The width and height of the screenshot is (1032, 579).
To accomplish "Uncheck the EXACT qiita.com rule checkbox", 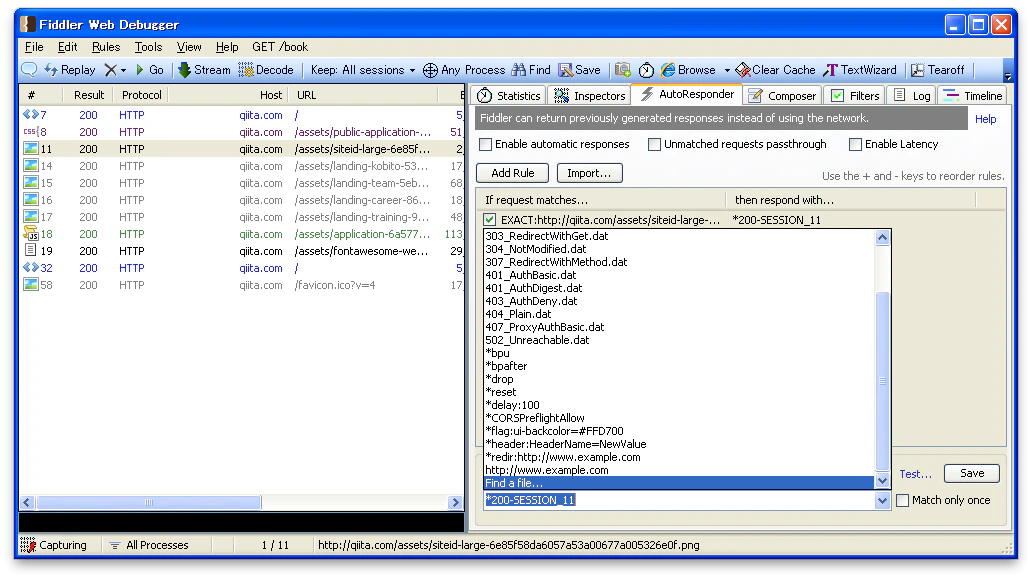I will (x=490, y=220).
